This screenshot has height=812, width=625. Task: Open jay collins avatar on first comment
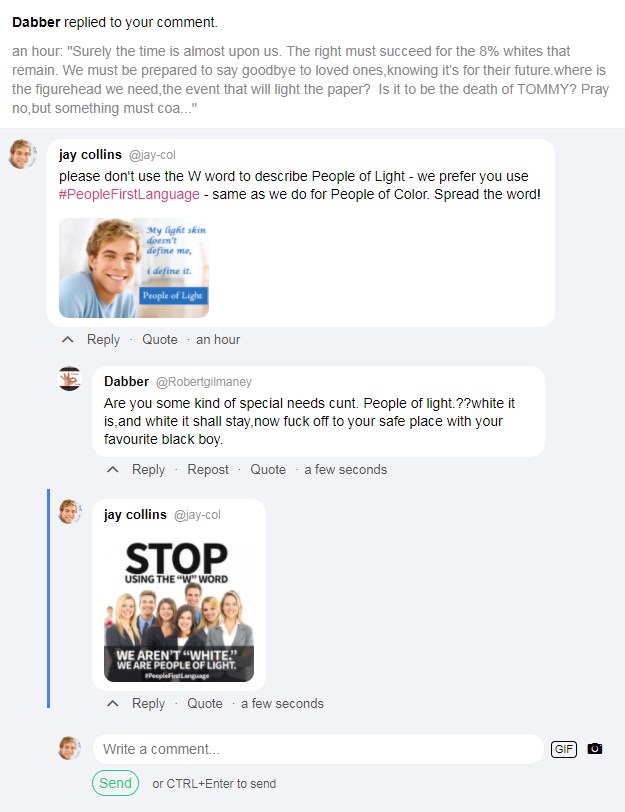[x=23, y=154]
